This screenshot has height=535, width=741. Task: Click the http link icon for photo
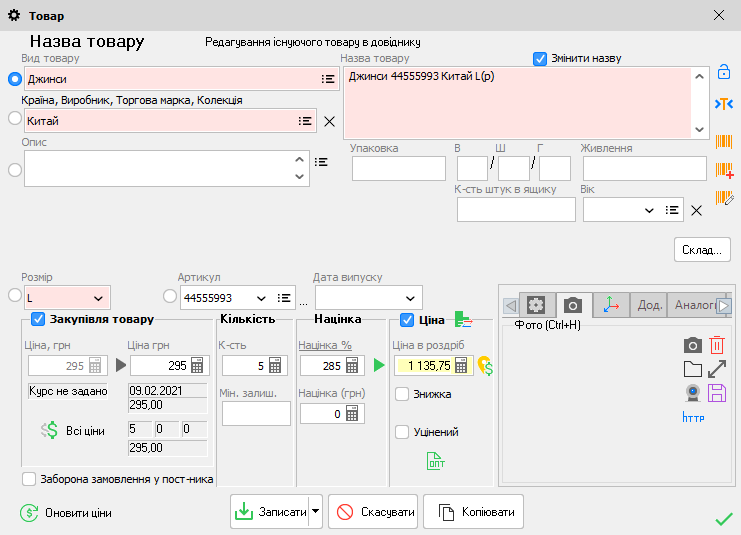point(692,416)
